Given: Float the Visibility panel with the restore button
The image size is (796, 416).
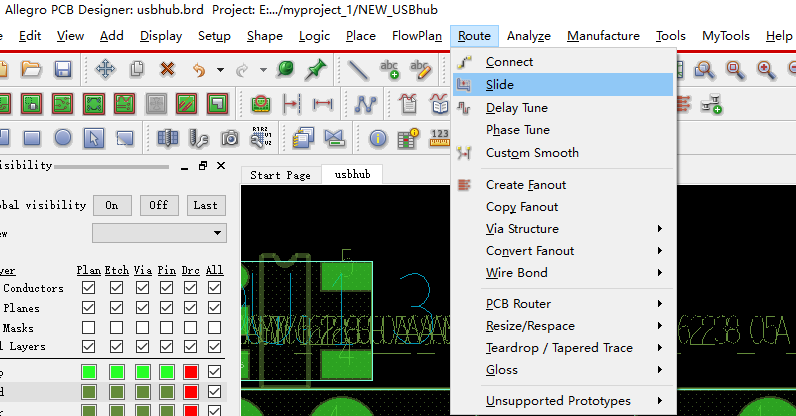Looking at the screenshot, I should pyautogui.click(x=203, y=166).
